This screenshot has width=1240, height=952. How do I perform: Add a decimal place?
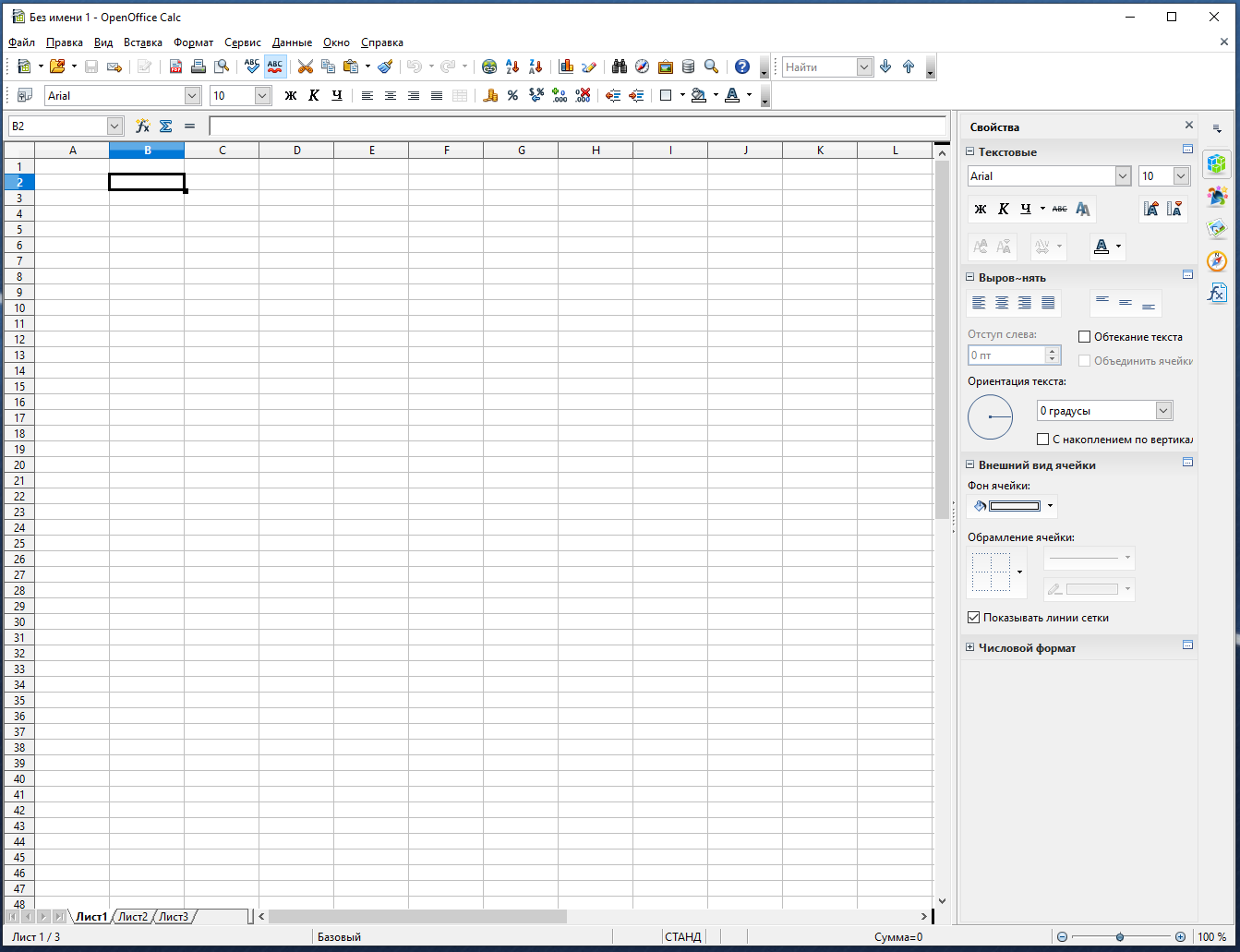click(x=560, y=95)
